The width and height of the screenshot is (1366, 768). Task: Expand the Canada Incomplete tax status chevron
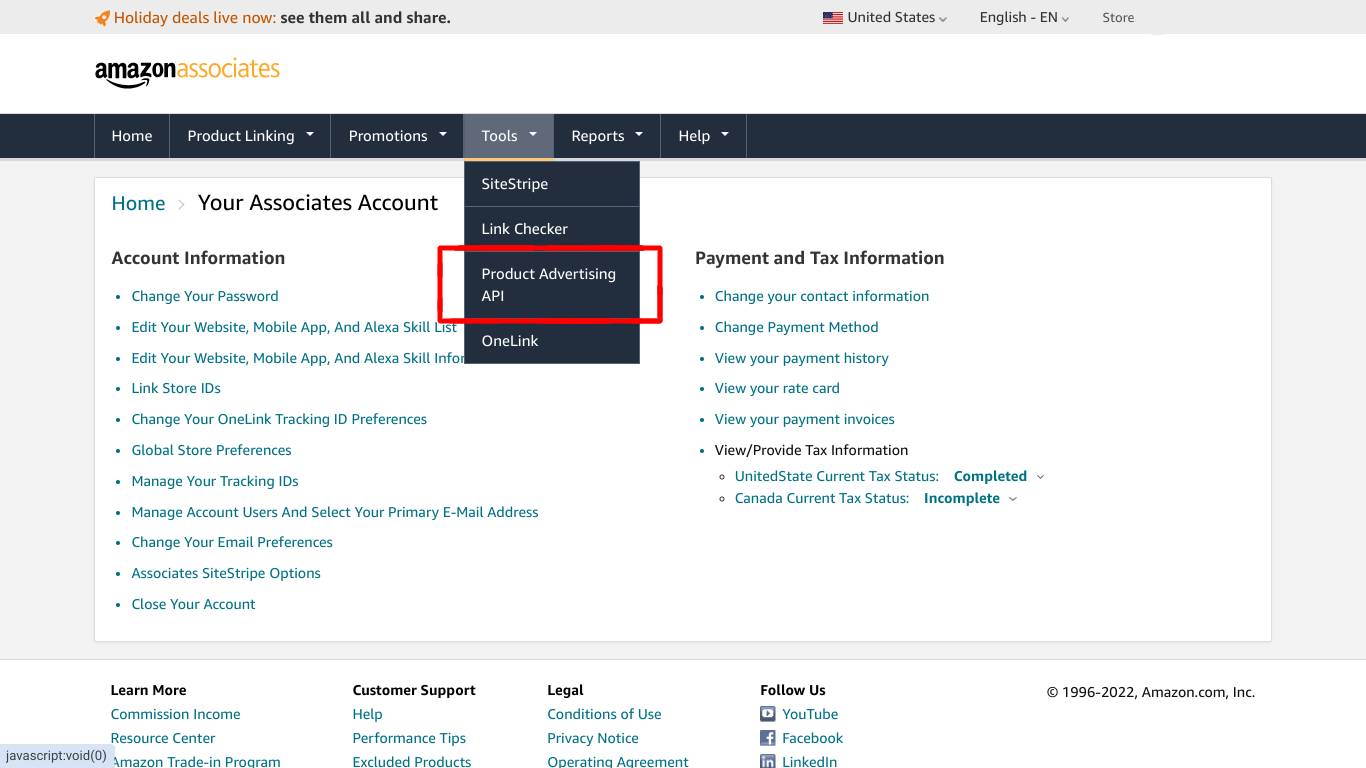[x=1011, y=498]
